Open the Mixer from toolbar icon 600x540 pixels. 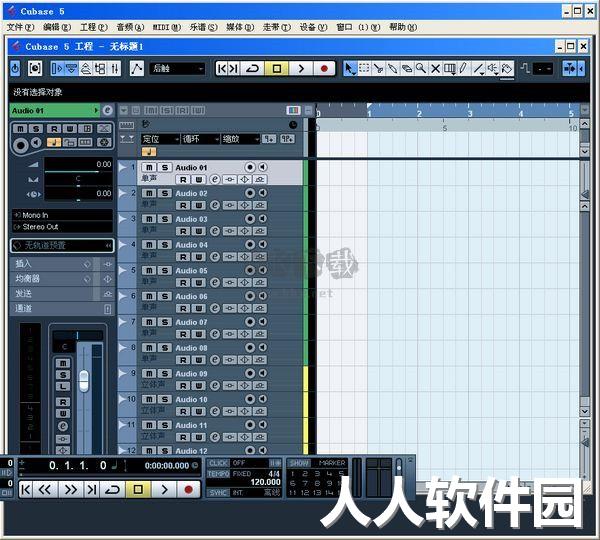(x=115, y=69)
